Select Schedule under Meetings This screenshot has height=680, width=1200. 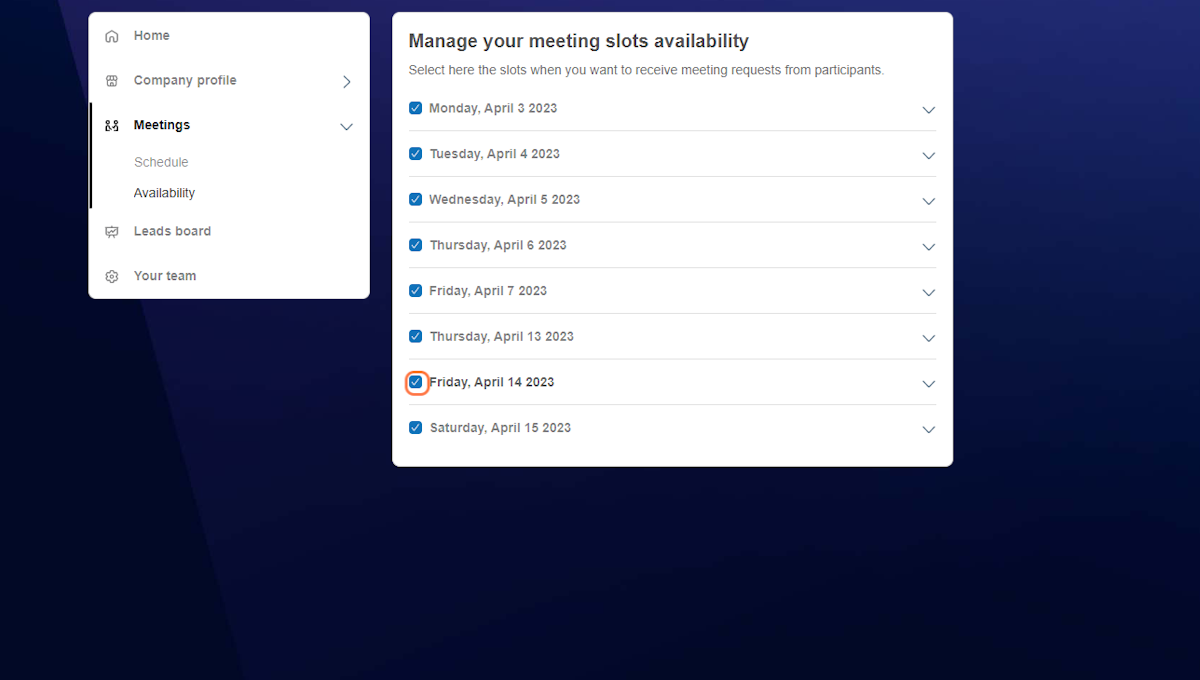pos(161,162)
